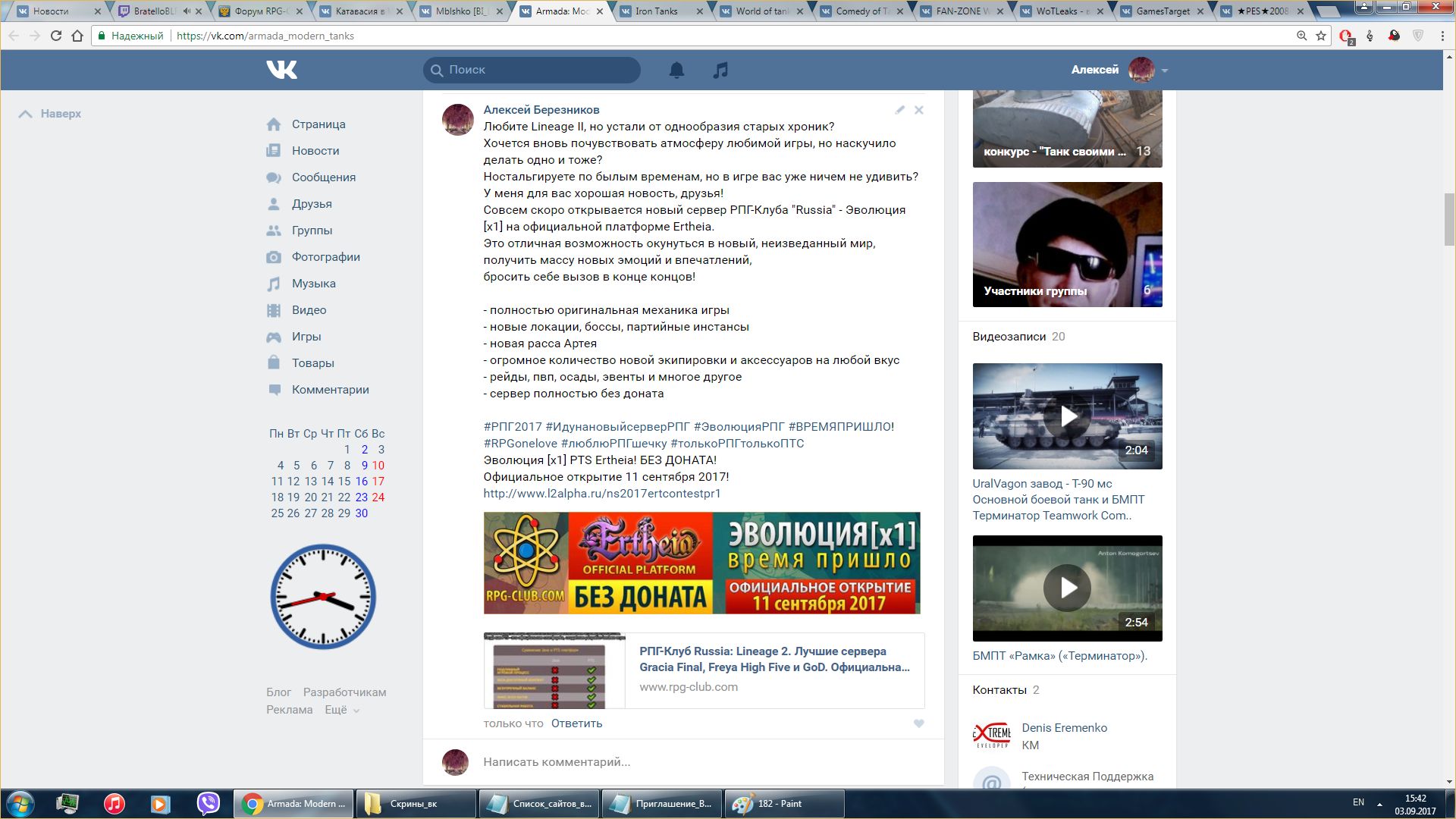
Task: Click the page vertical scrollbar
Action: 1449,220
